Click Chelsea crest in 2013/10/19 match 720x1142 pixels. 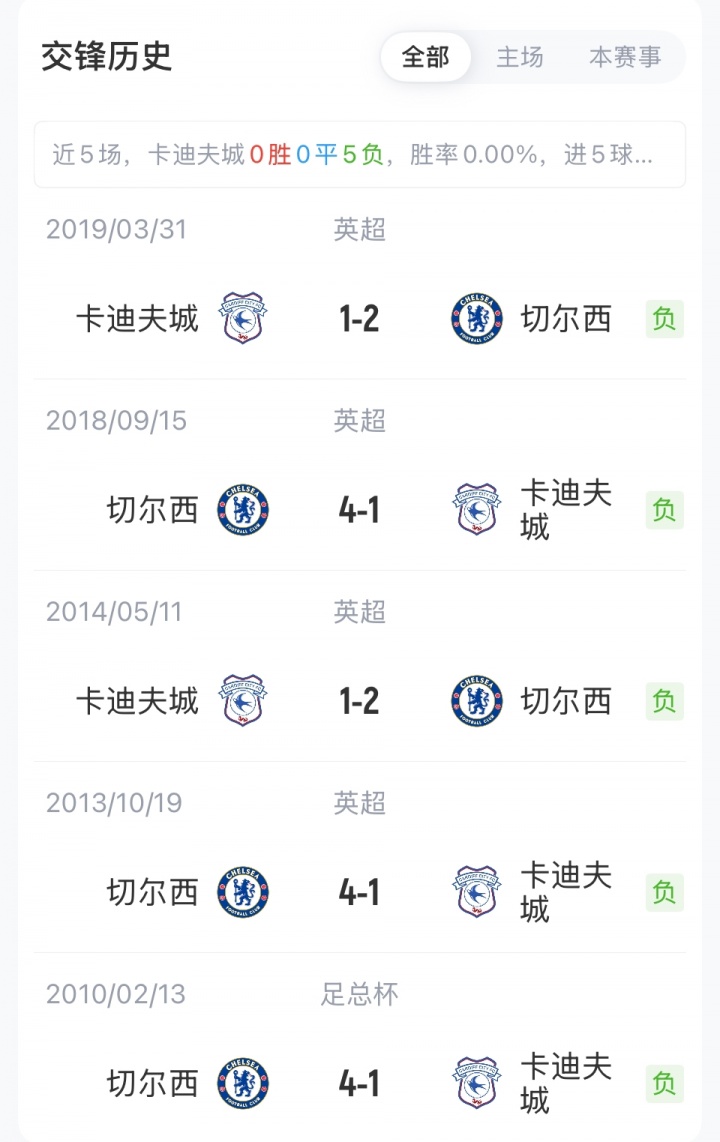243,892
